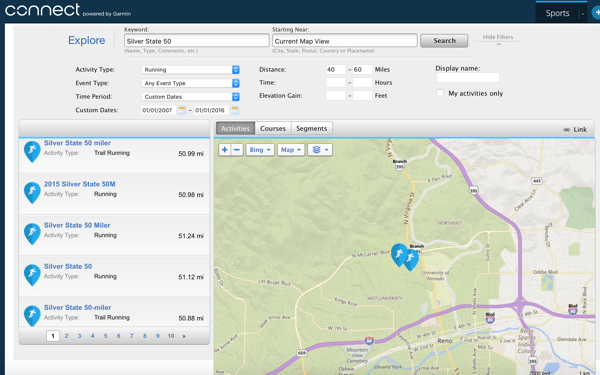Viewport: 600px width, 375px height.
Task: Focus the Starting Near field
Action: pyautogui.click(x=345, y=41)
